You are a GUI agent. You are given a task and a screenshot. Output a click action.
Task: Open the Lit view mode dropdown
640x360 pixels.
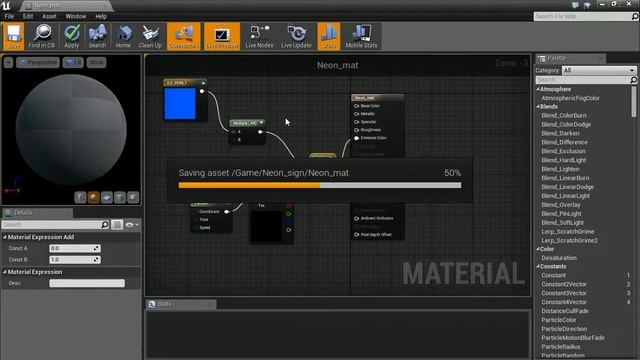(73, 62)
